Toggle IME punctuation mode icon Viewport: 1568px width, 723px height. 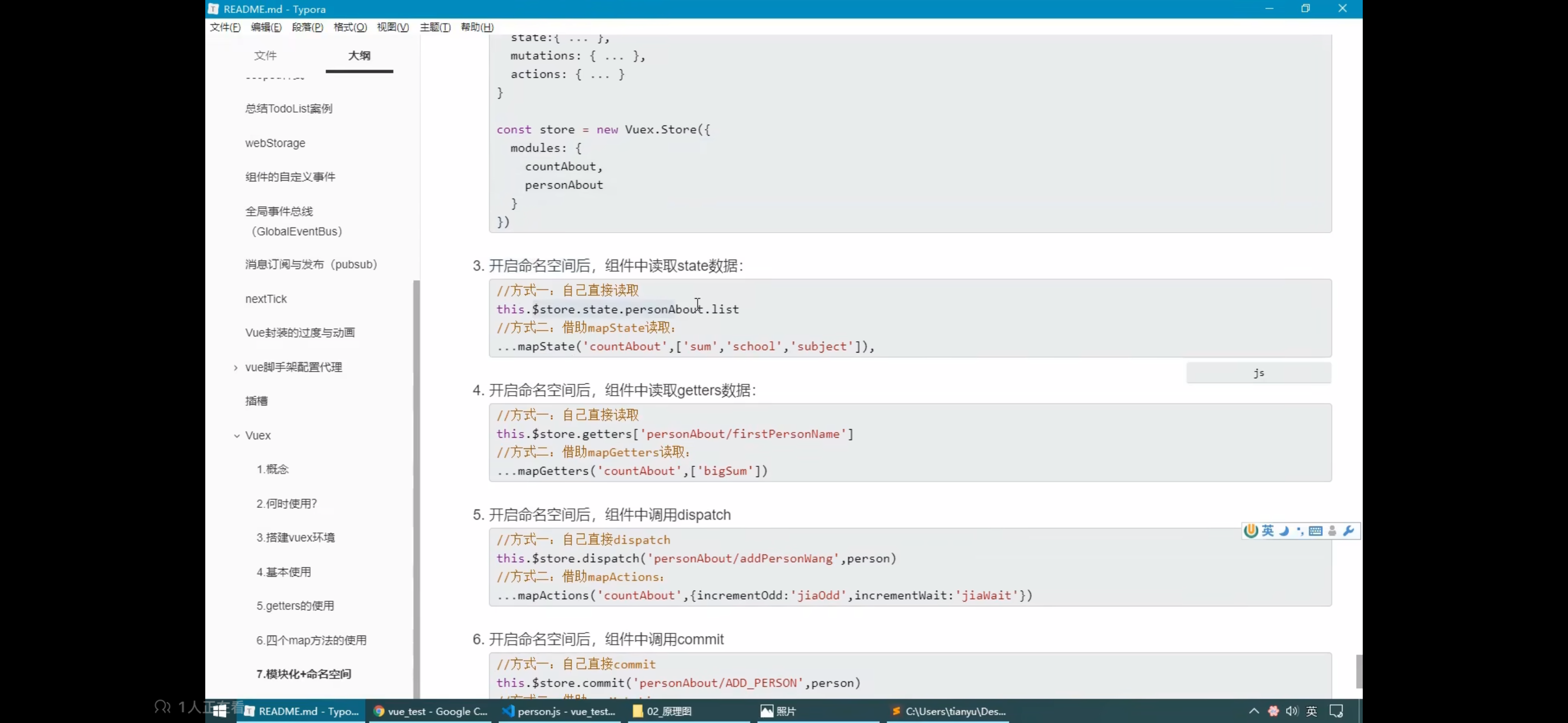pyautogui.click(x=1300, y=531)
